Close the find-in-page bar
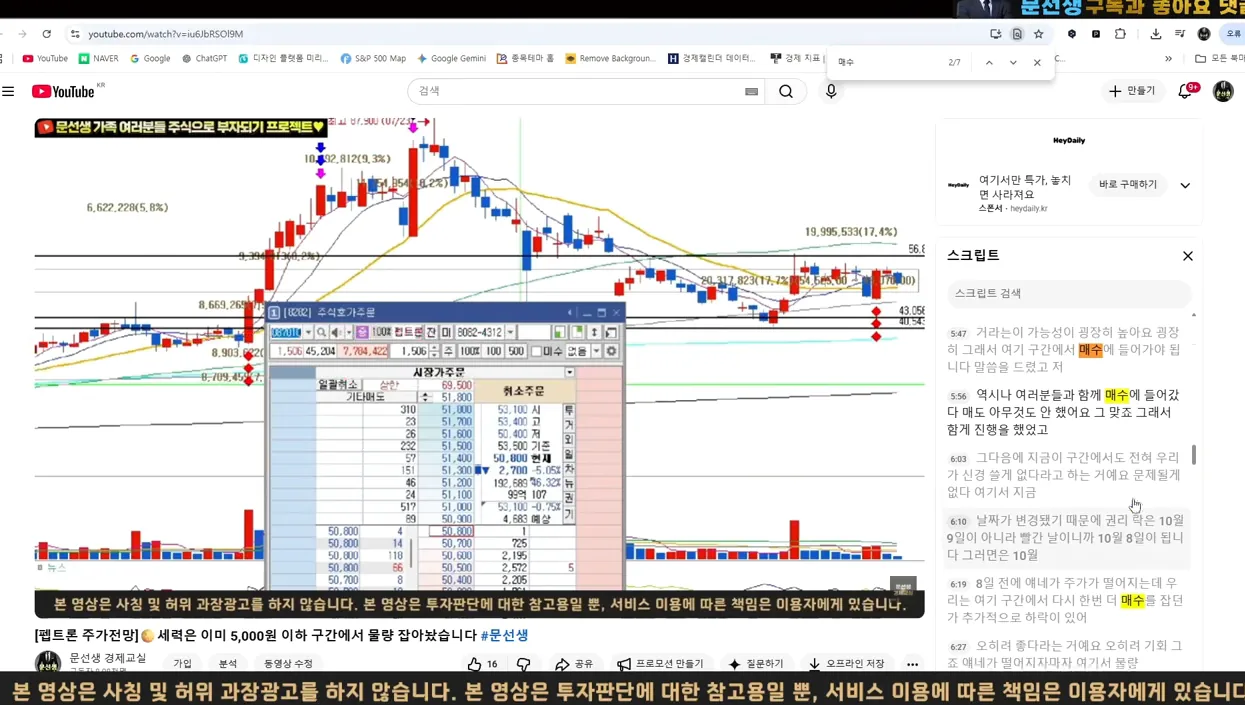The image size is (1245, 705). click(1037, 62)
